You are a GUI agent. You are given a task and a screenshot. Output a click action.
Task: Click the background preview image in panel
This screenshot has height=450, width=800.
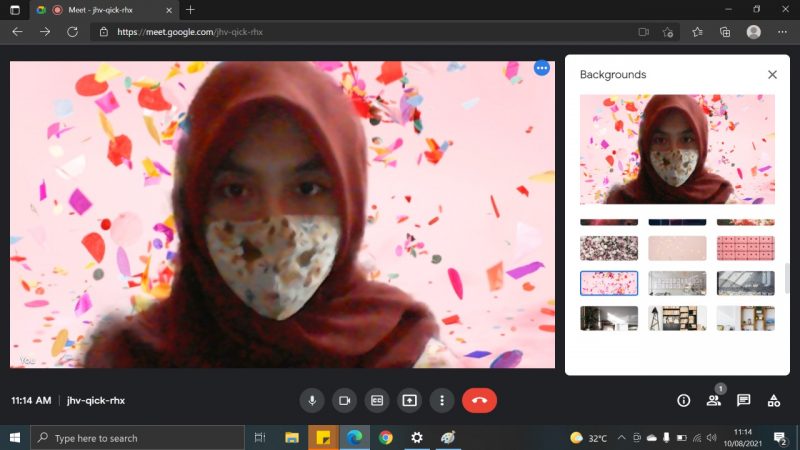point(677,149)
